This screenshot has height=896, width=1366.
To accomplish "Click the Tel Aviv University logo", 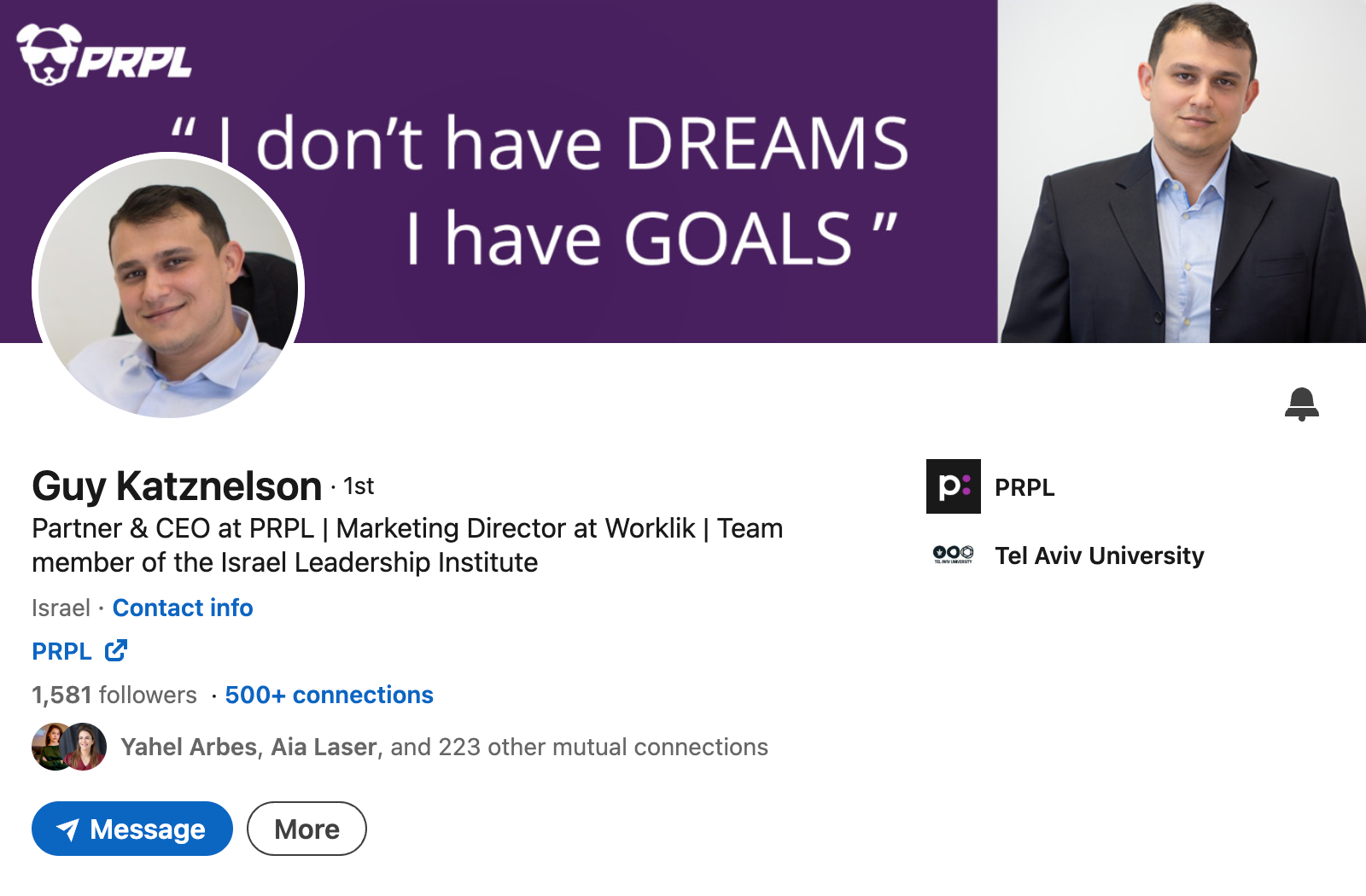I will click(953, 556).
